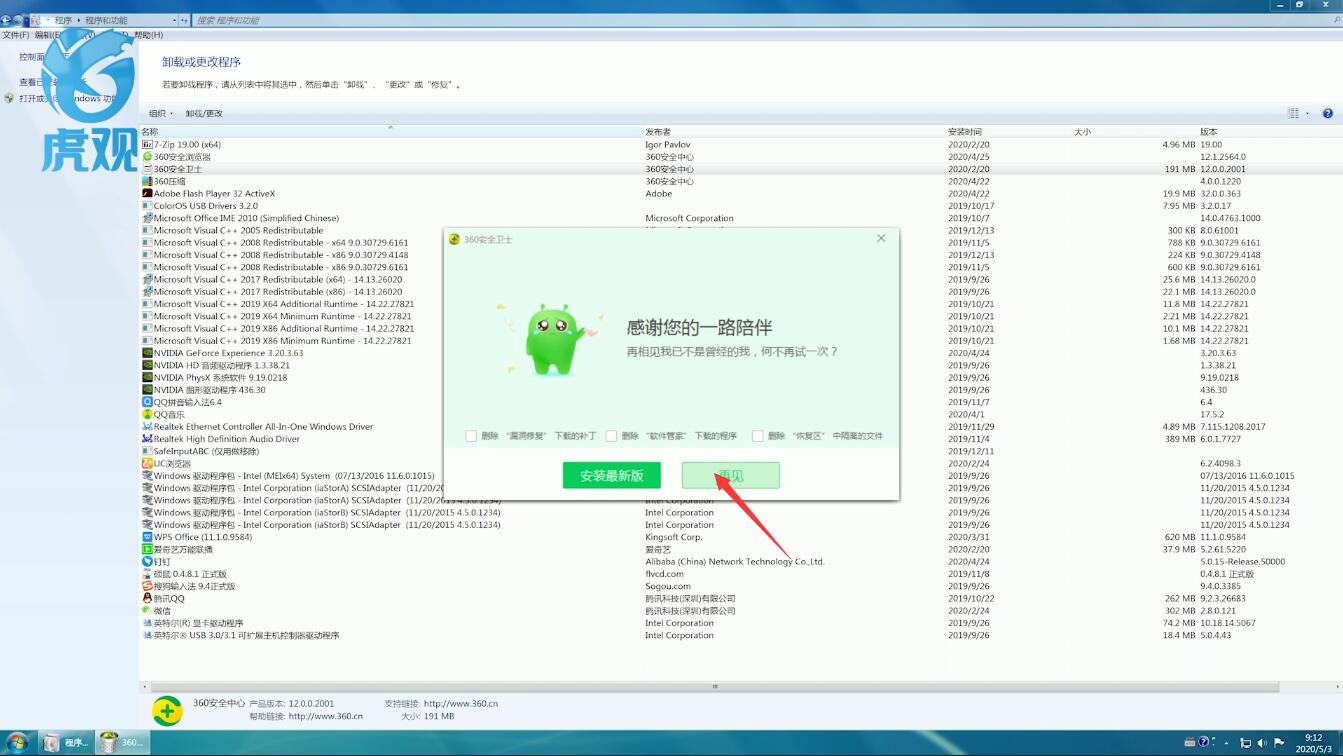Sort by the 大小 column header
Viewport: 1343px width, 756px height.
click(1134, 131)
